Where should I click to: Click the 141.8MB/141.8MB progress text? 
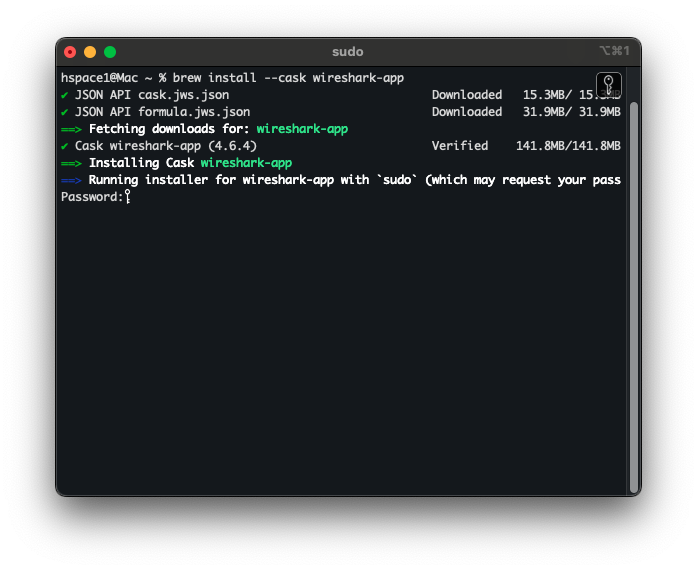(x=568, y=146)
